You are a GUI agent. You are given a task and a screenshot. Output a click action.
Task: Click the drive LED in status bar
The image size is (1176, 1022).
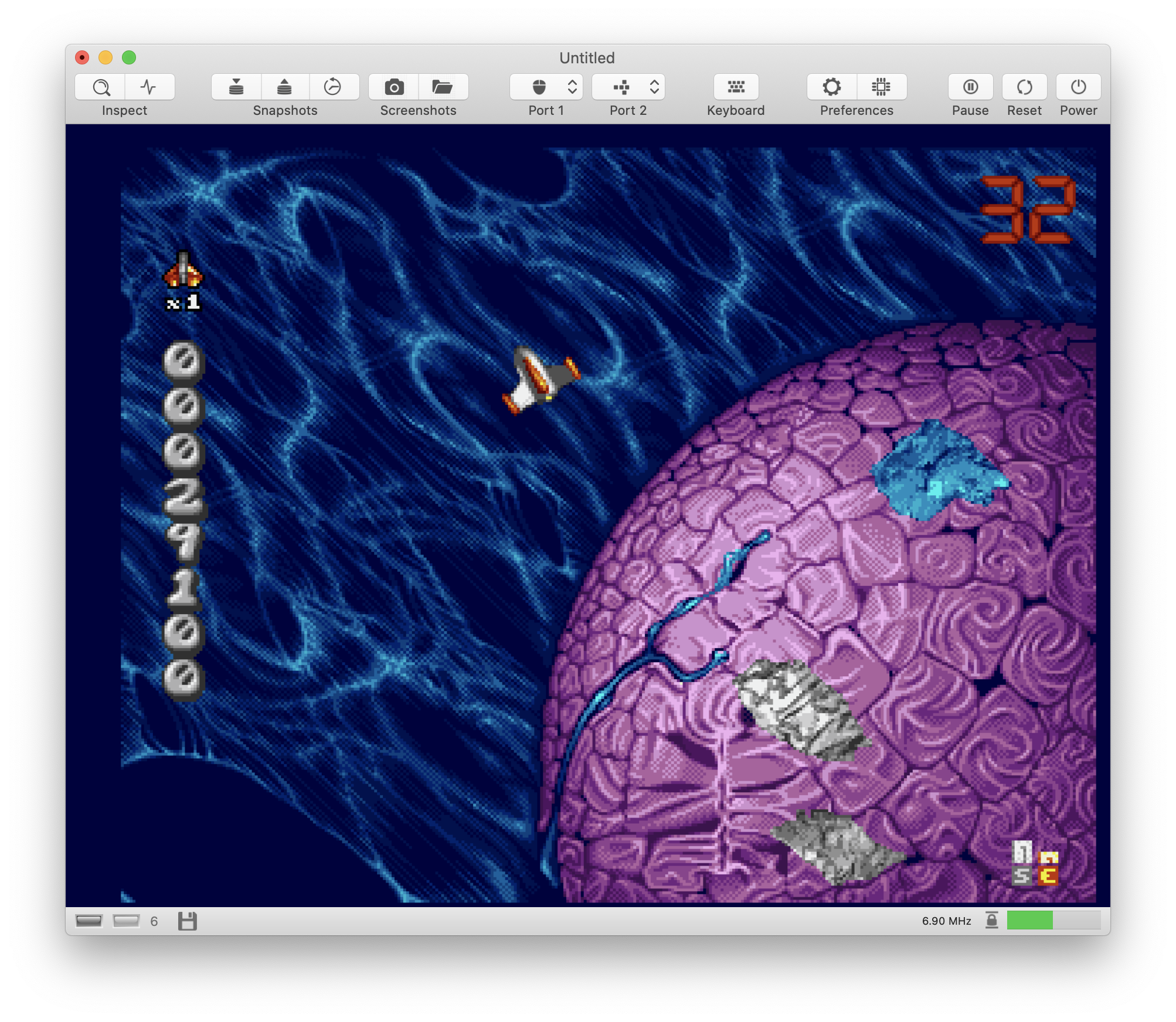(126, 921)
